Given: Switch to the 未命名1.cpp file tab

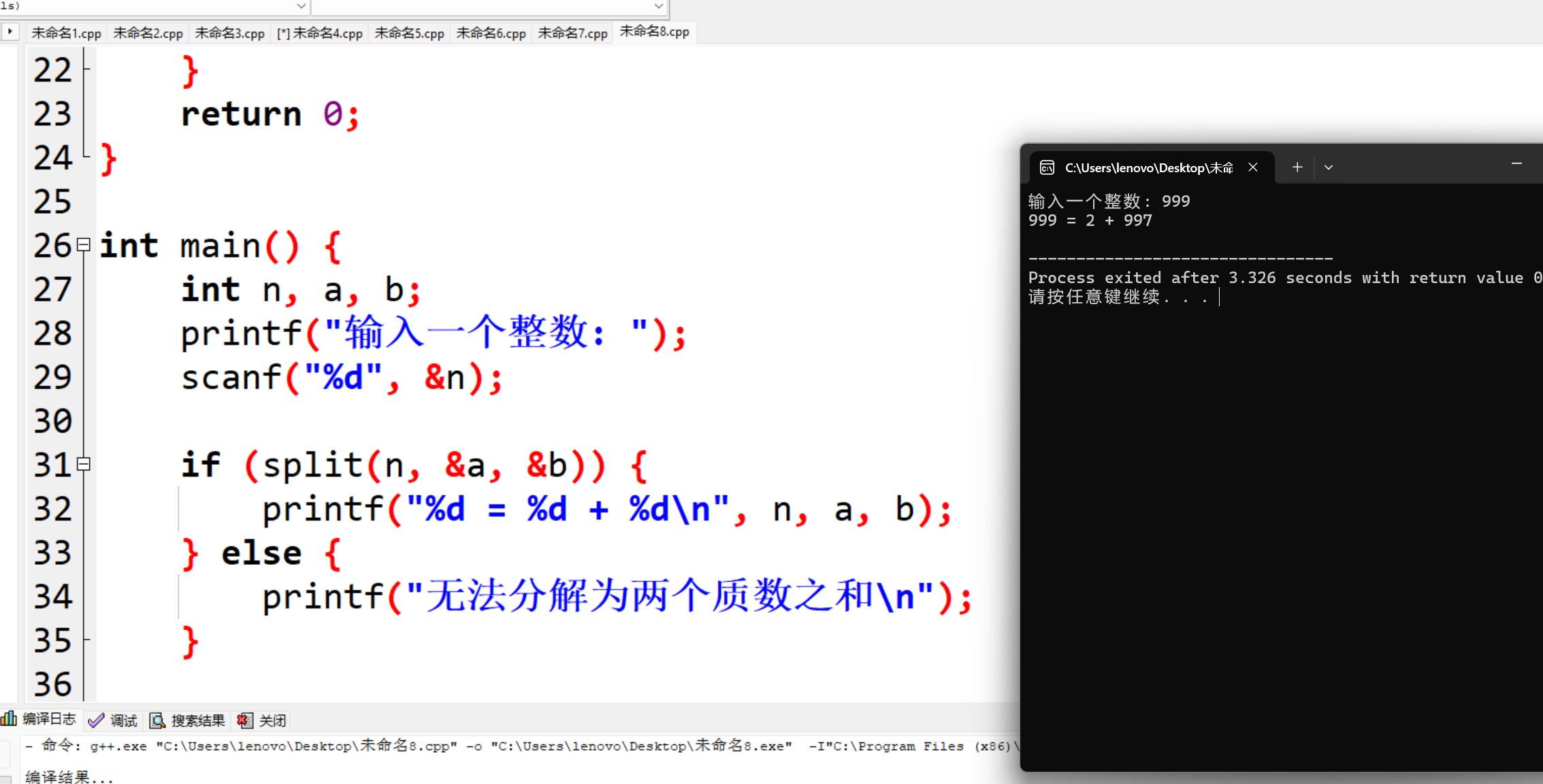Looking at the screenshot, I should (66, 33).
